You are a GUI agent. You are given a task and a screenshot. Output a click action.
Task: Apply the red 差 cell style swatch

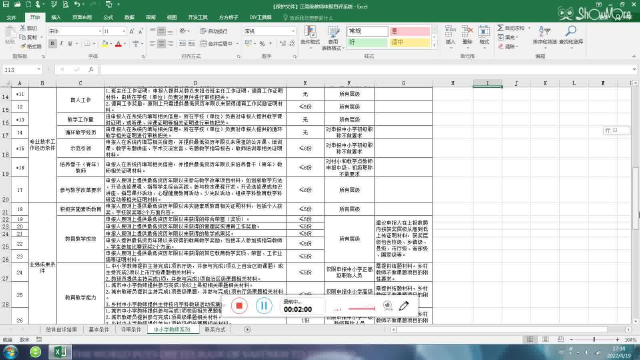(x=409, y=31)
